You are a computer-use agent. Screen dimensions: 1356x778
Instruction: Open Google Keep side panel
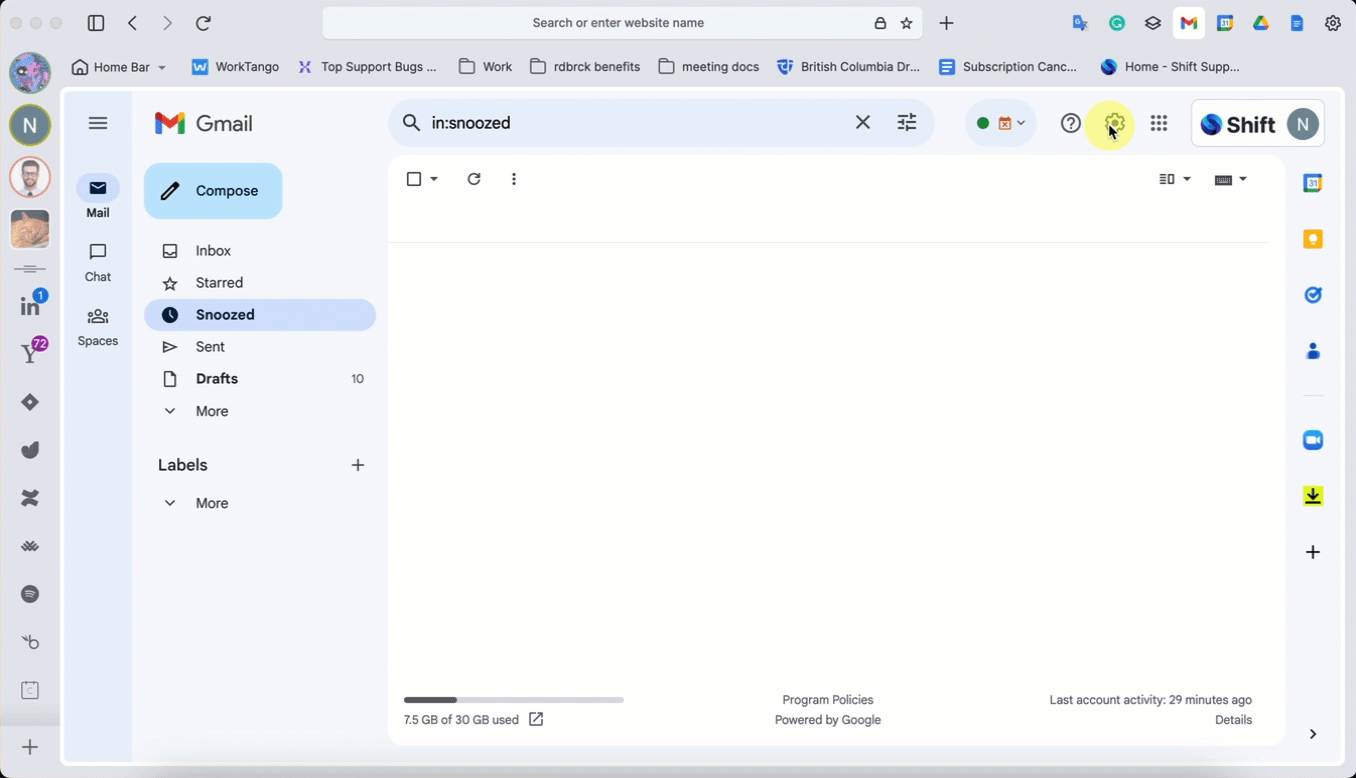[1313, 239]
